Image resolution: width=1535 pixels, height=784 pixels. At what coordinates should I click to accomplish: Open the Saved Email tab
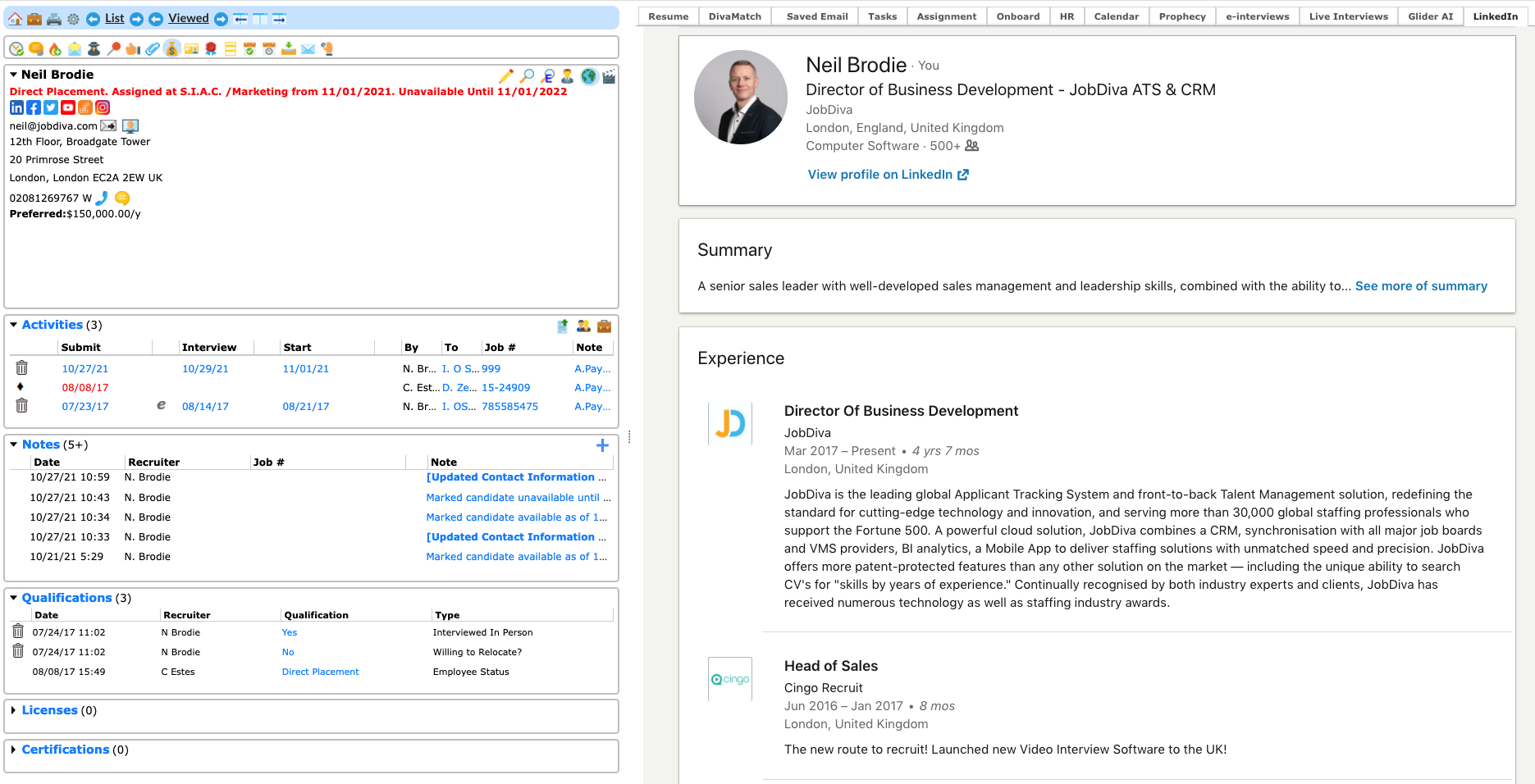point(816,16)
